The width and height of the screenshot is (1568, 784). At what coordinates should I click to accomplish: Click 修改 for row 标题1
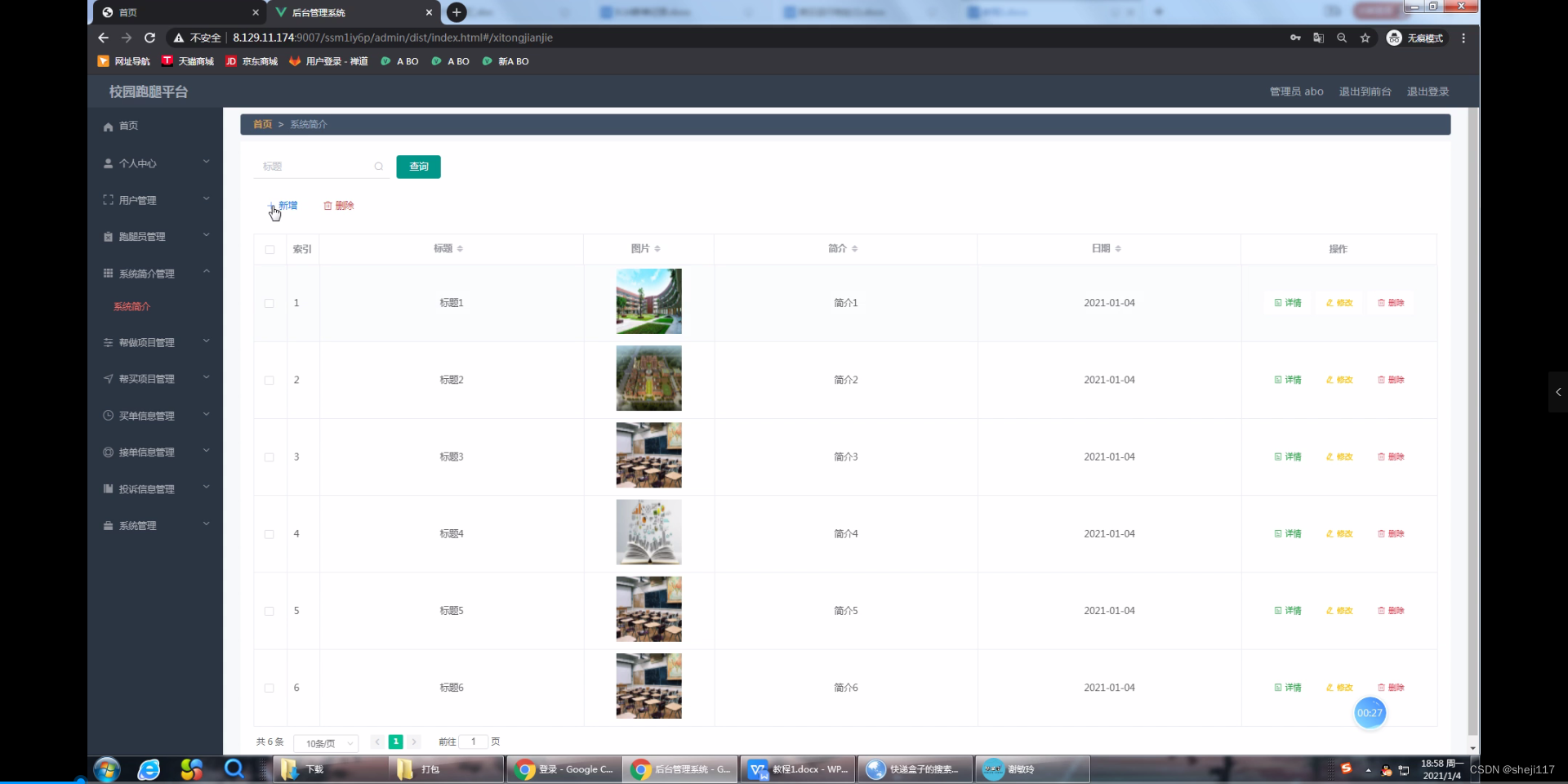[x=1339, y=303]
